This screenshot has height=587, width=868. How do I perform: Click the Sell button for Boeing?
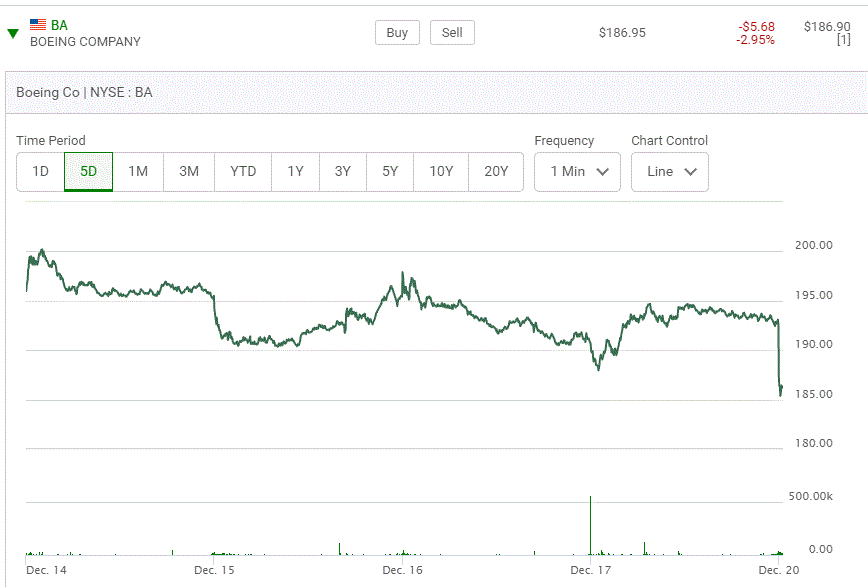(x=452, y=33)
